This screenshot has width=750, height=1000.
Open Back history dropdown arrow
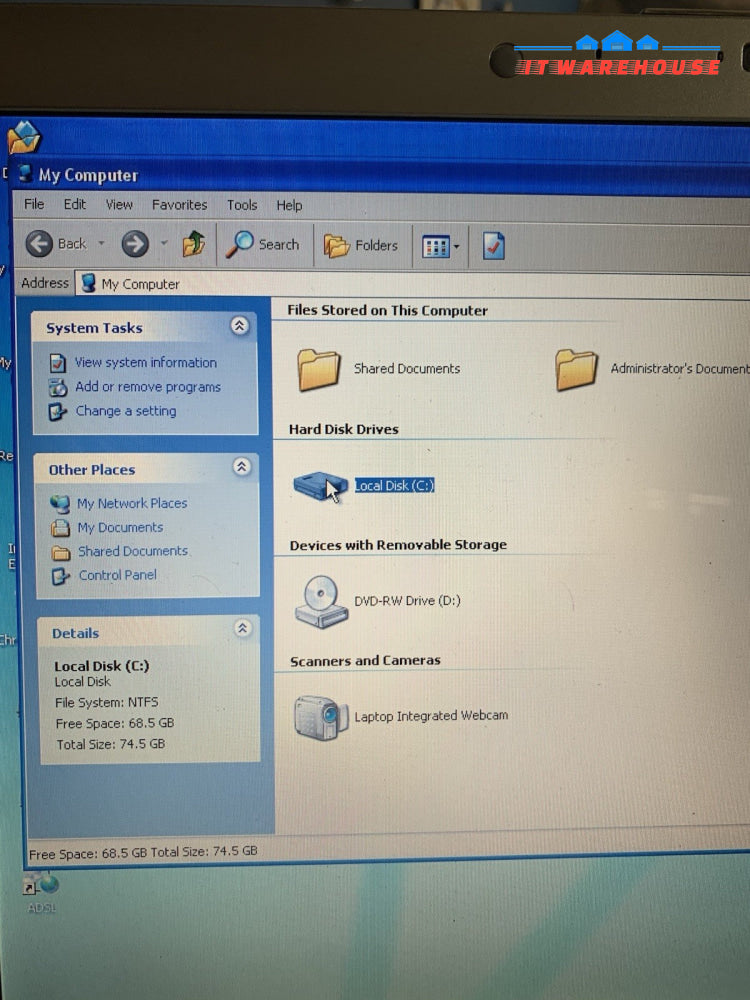click(x=101, y=243)
